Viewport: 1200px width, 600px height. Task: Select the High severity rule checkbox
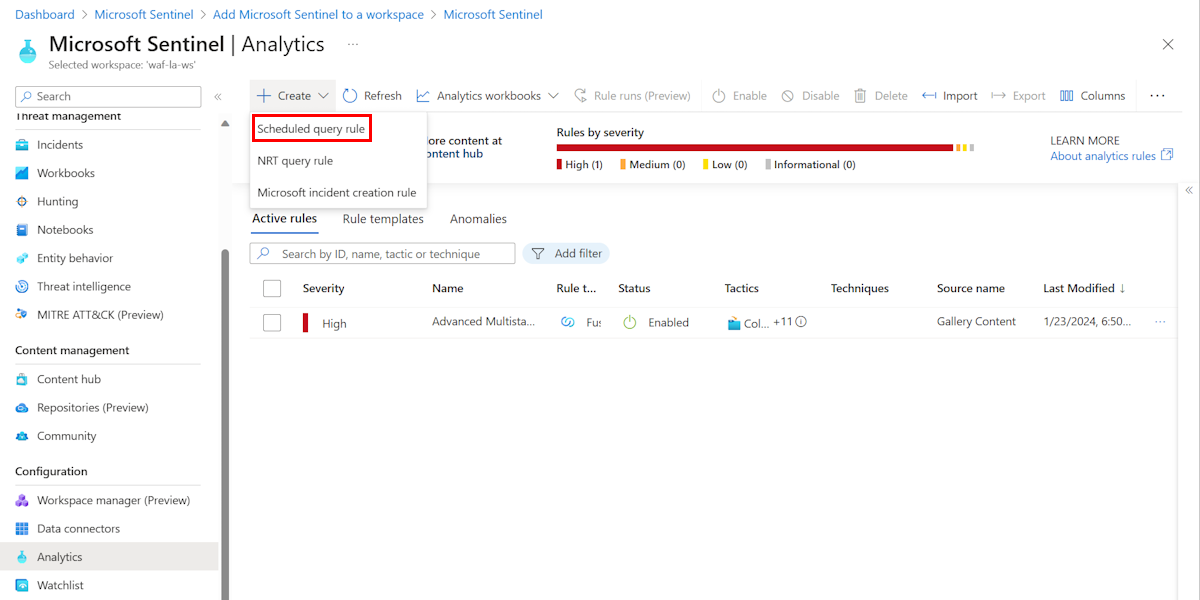272,323
